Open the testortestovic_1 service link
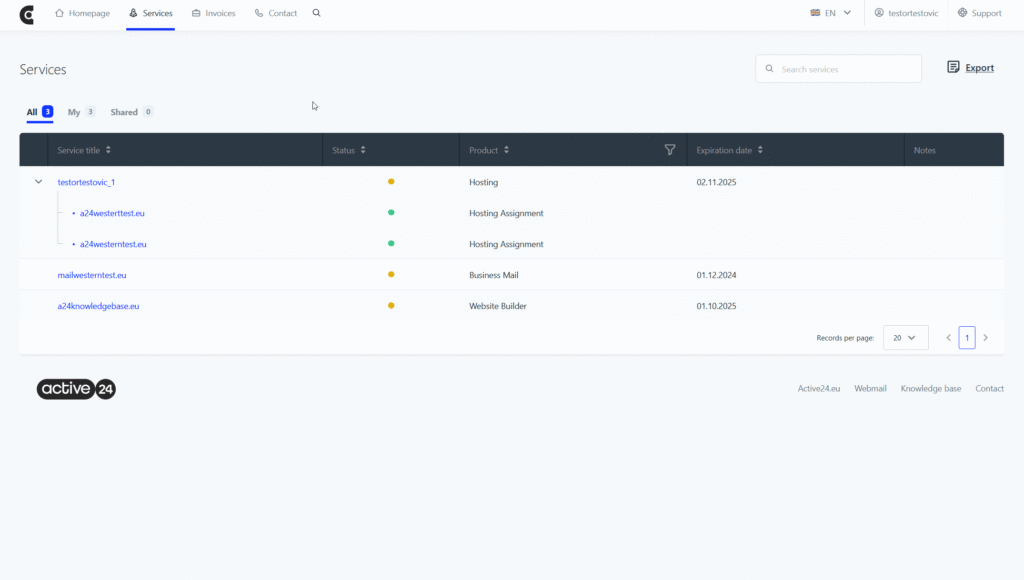The height and width of the screenshot is (580, 1024). [x=86, y=182]
